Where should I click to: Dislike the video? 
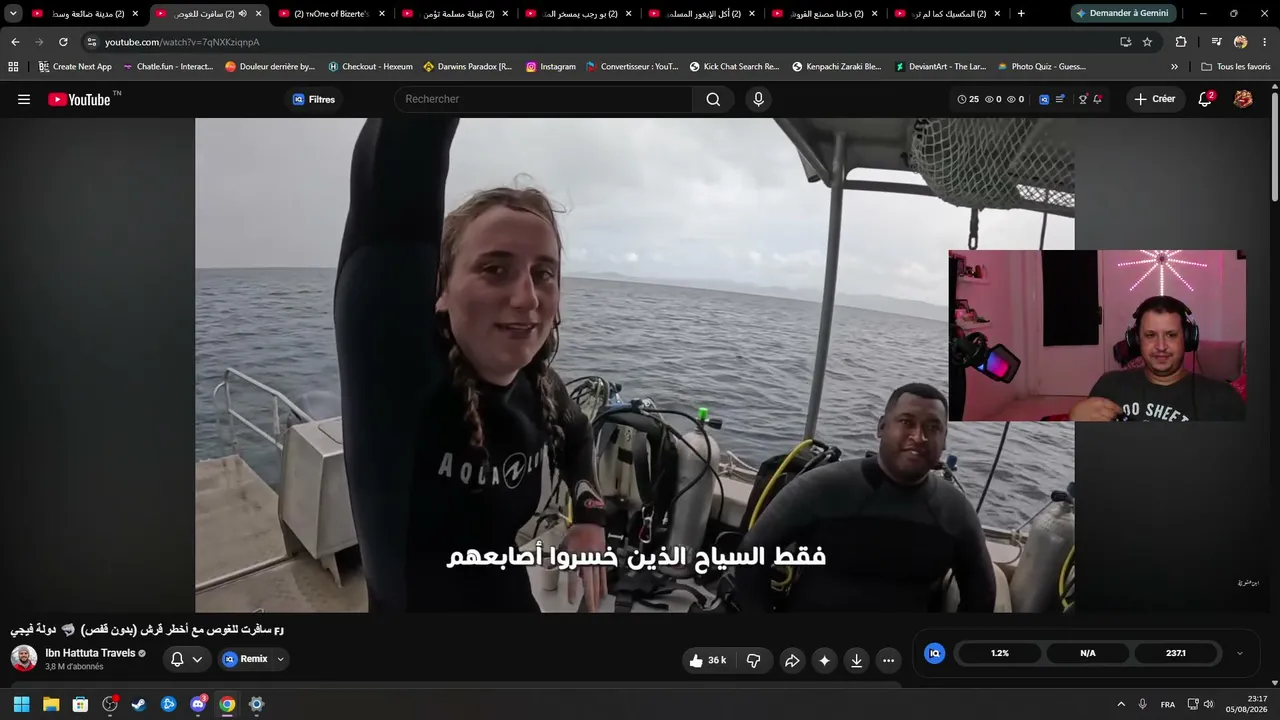[754, 660]
